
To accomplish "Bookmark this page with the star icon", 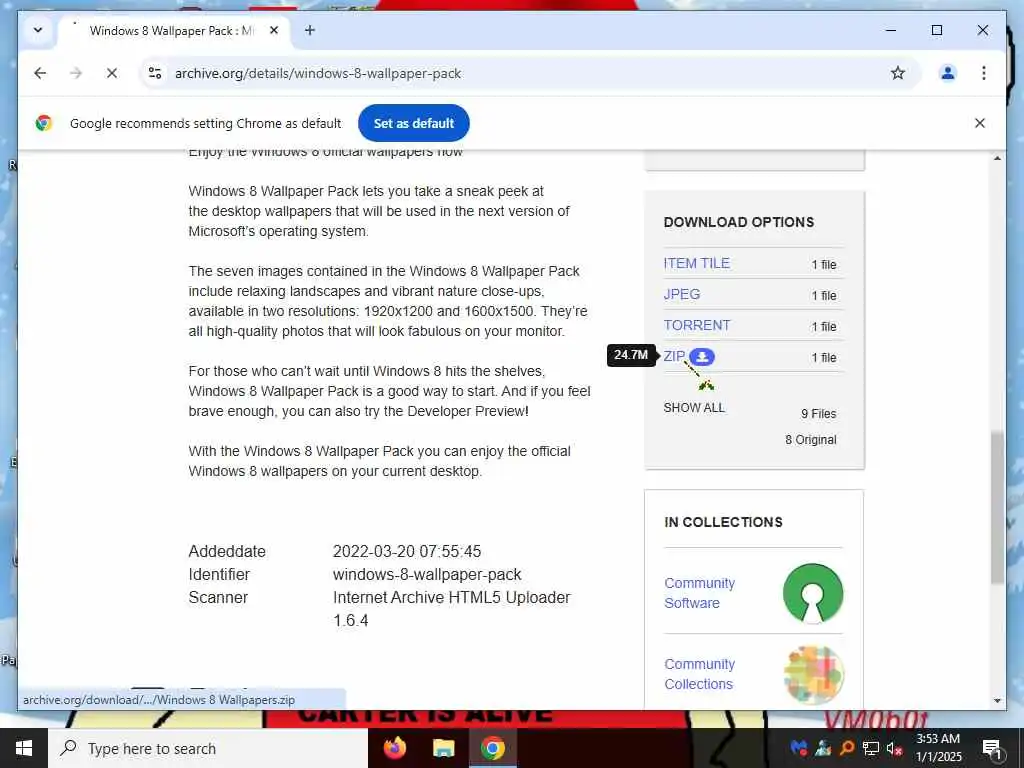I will click(898, 73).
